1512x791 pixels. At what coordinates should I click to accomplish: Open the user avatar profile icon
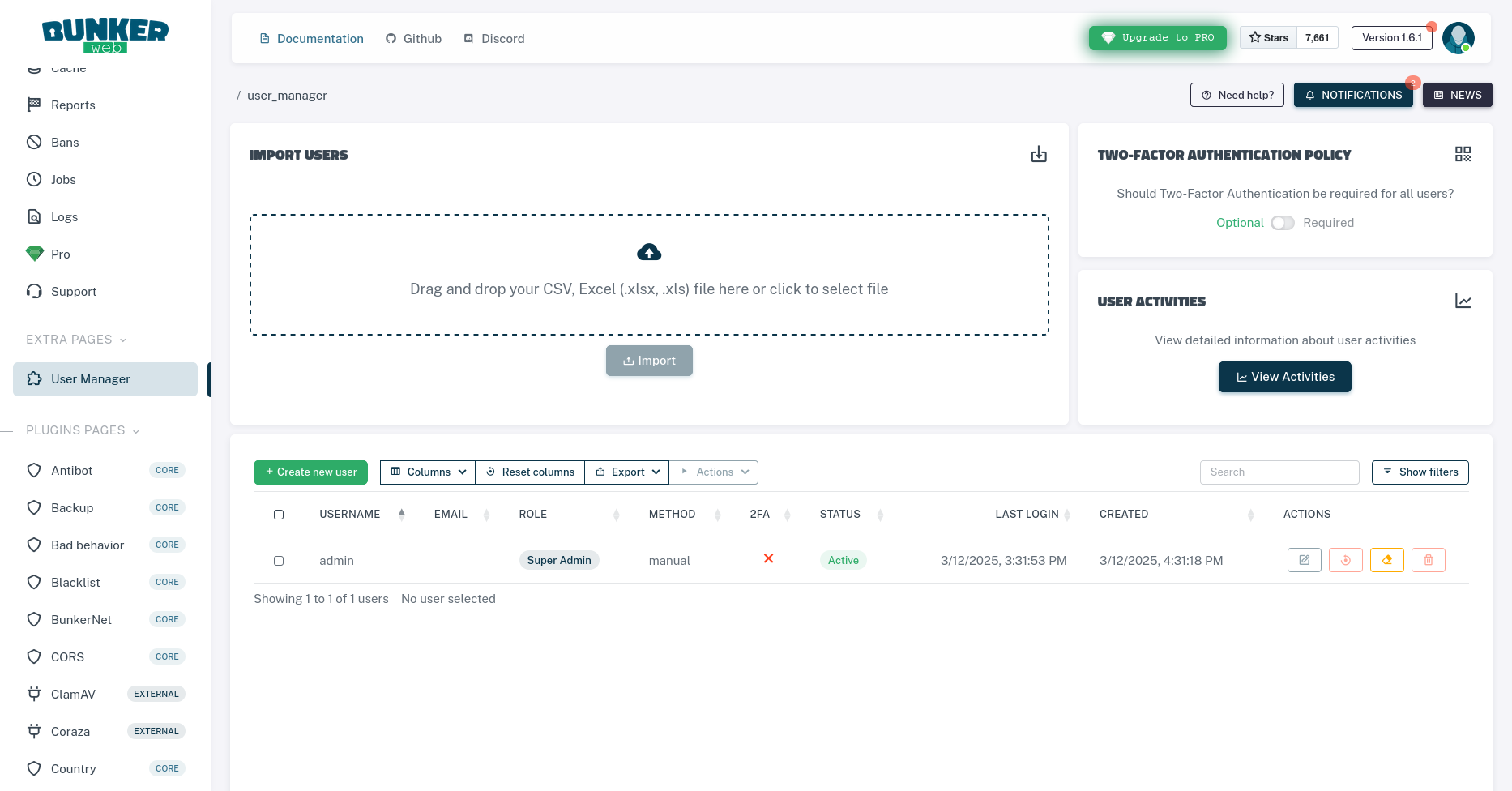pos(1458,38)
